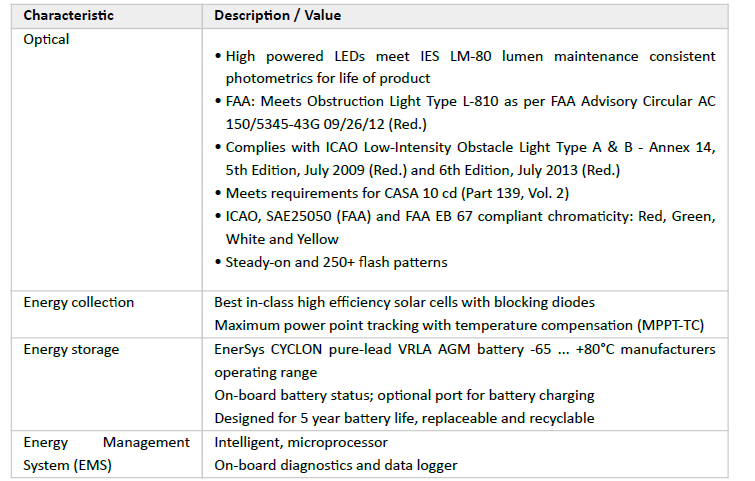Click the "Energy Management System (EMS)" cell label
Image resolution: width=755 pixels, height=481 pixels.
click(x=106, y=452)
